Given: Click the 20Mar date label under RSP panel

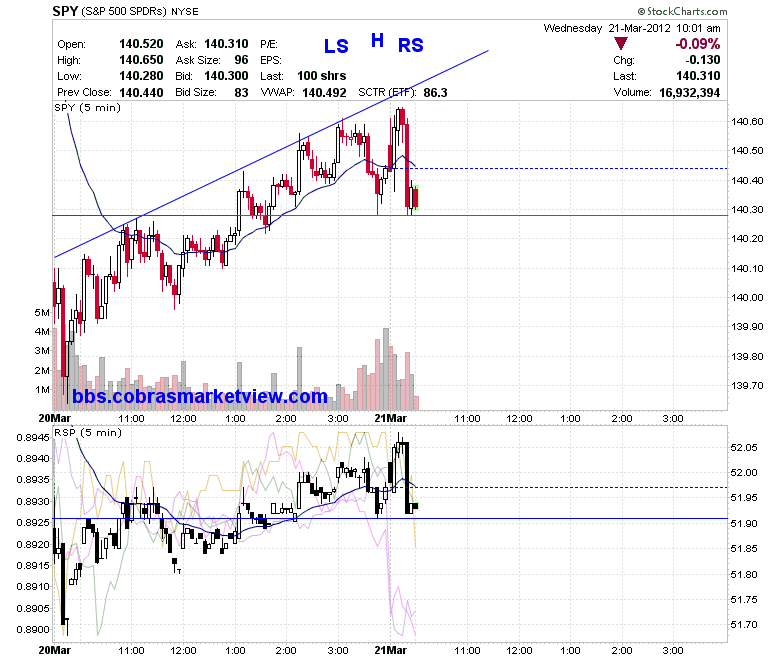Looking at the screenshot, I should (x=54, y=650).
